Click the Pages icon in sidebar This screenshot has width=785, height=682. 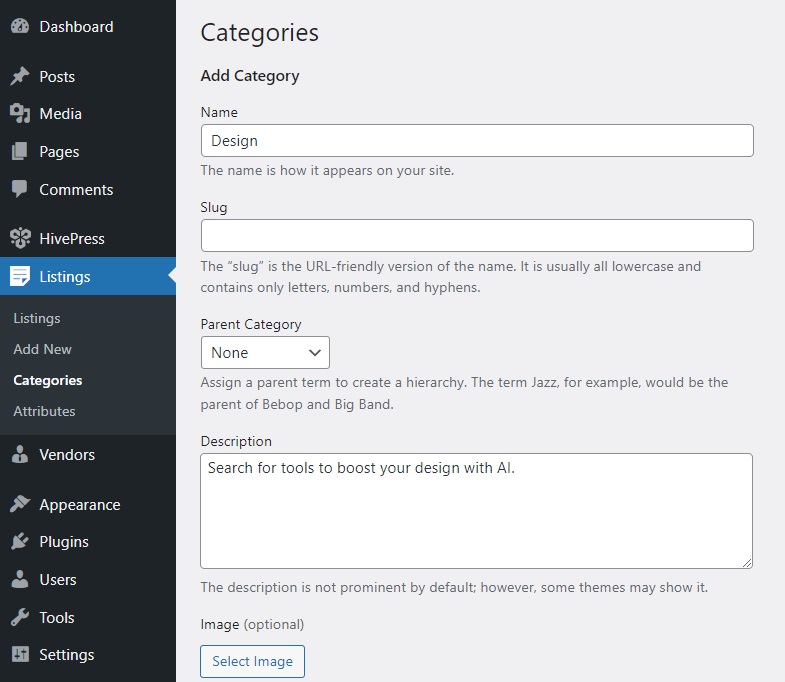(x=20, y=151)
